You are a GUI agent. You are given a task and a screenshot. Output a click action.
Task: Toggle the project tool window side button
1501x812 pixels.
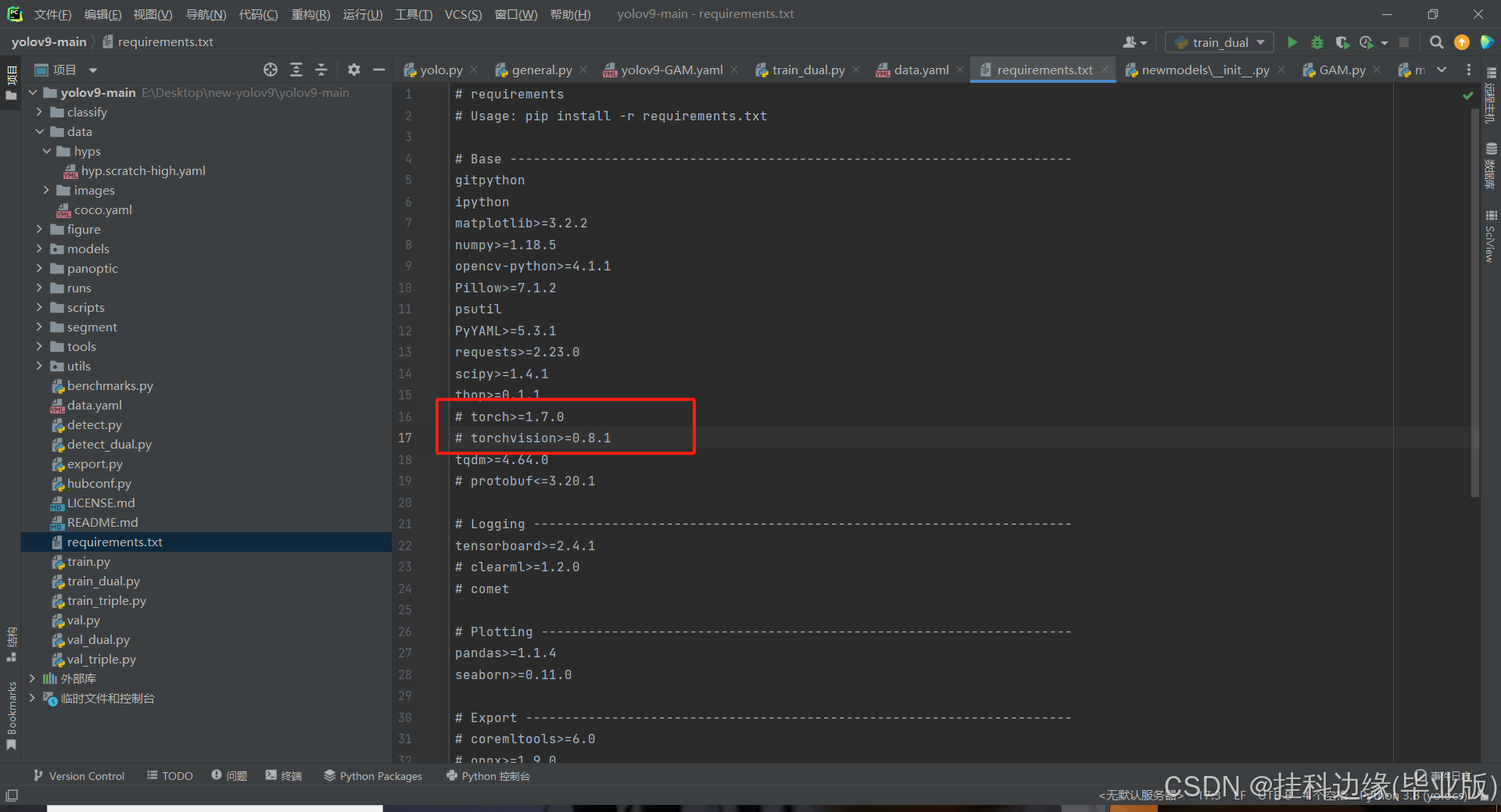coord(11,83)
